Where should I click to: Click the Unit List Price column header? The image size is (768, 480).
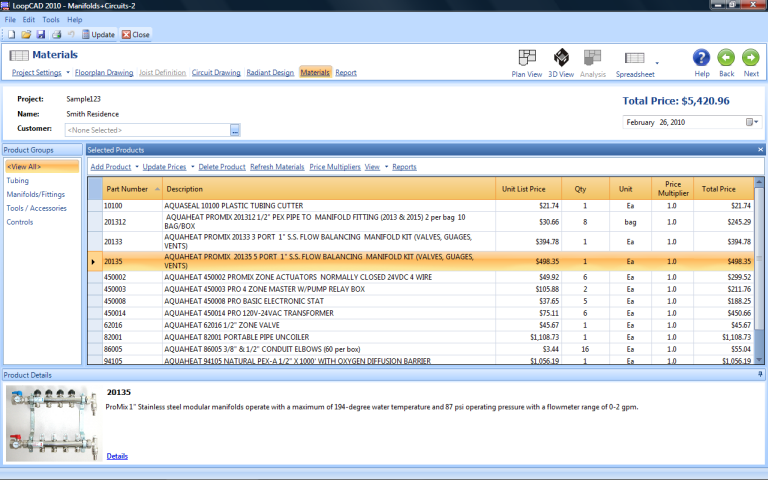pos(528,189)
